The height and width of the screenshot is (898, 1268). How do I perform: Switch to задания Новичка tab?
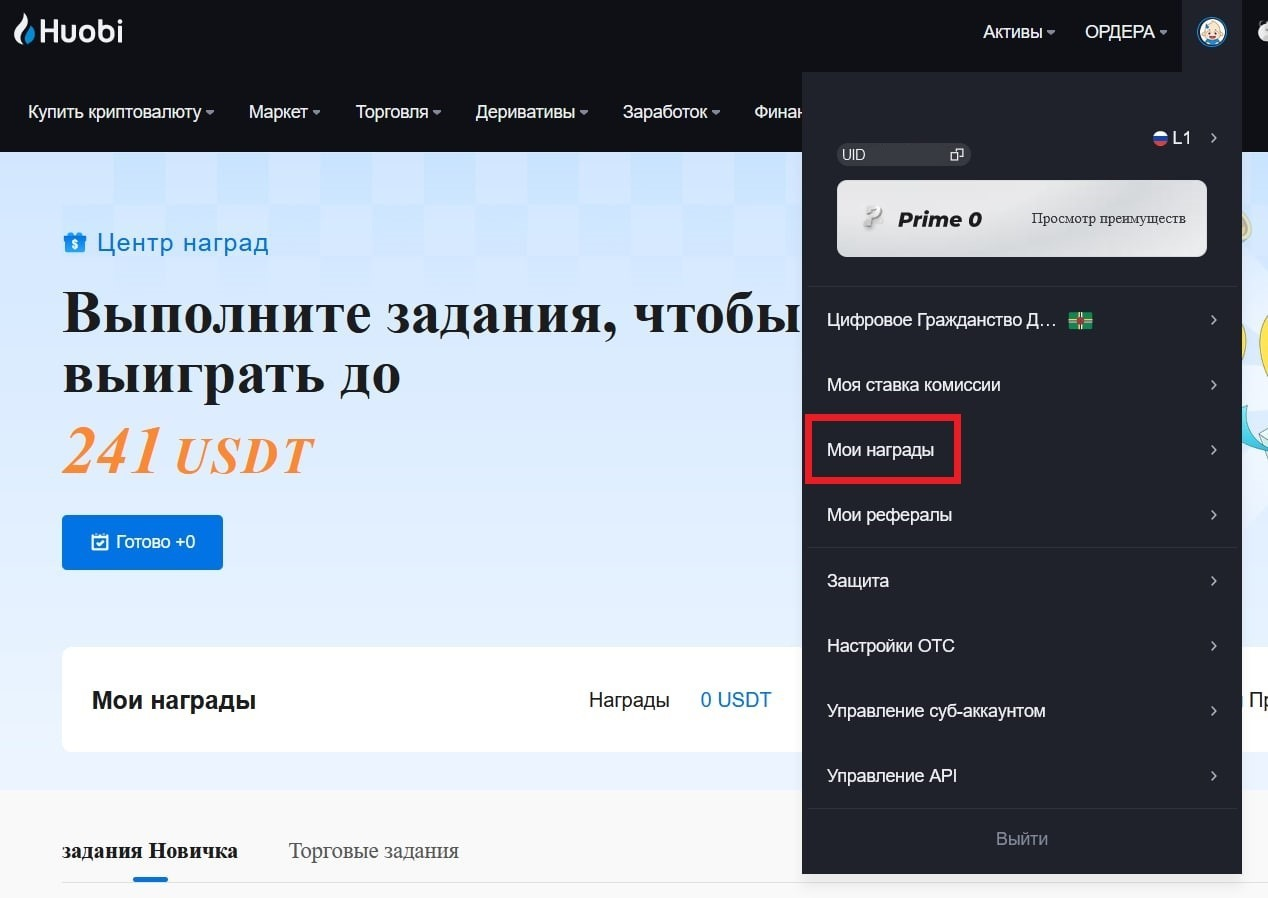coord(150,851)
